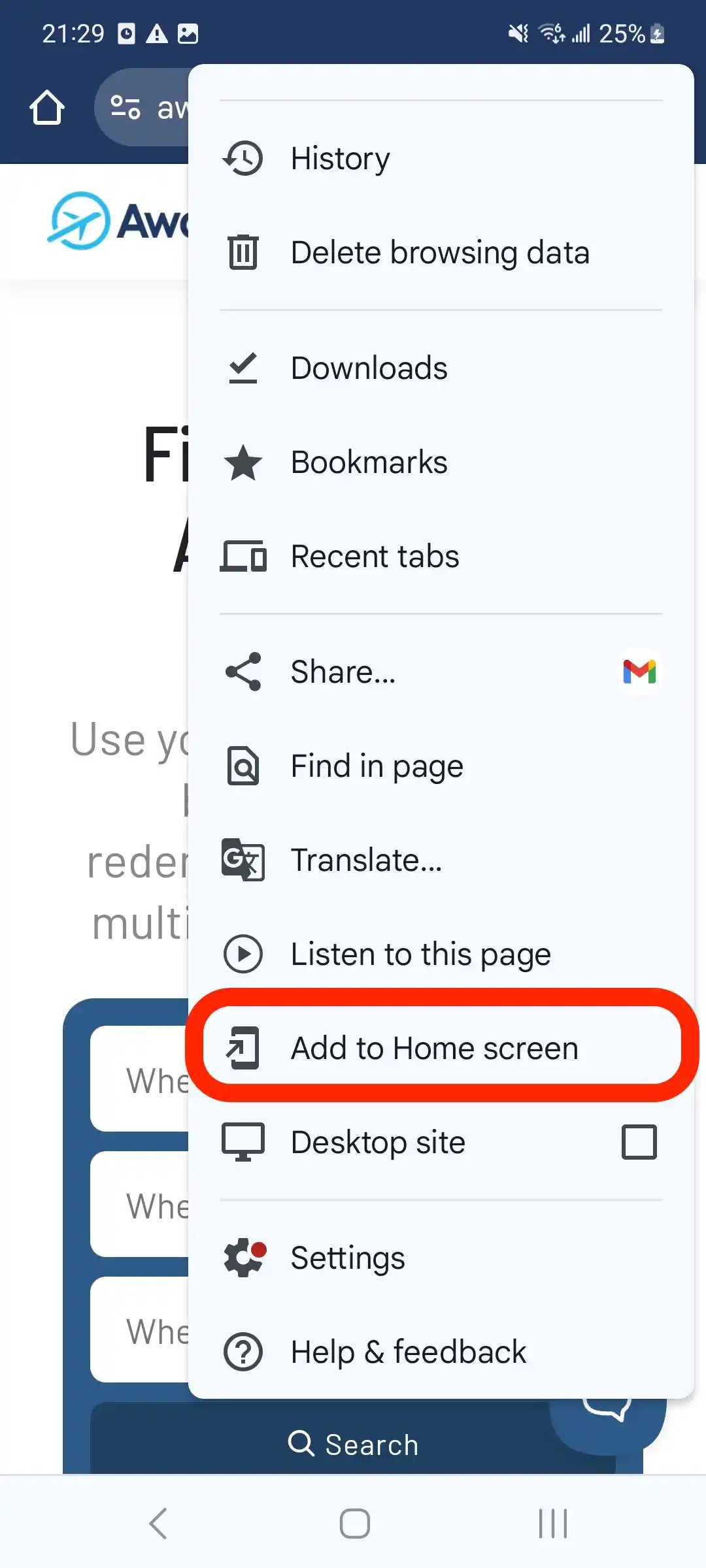Select the Share... option

pos(343,672)
